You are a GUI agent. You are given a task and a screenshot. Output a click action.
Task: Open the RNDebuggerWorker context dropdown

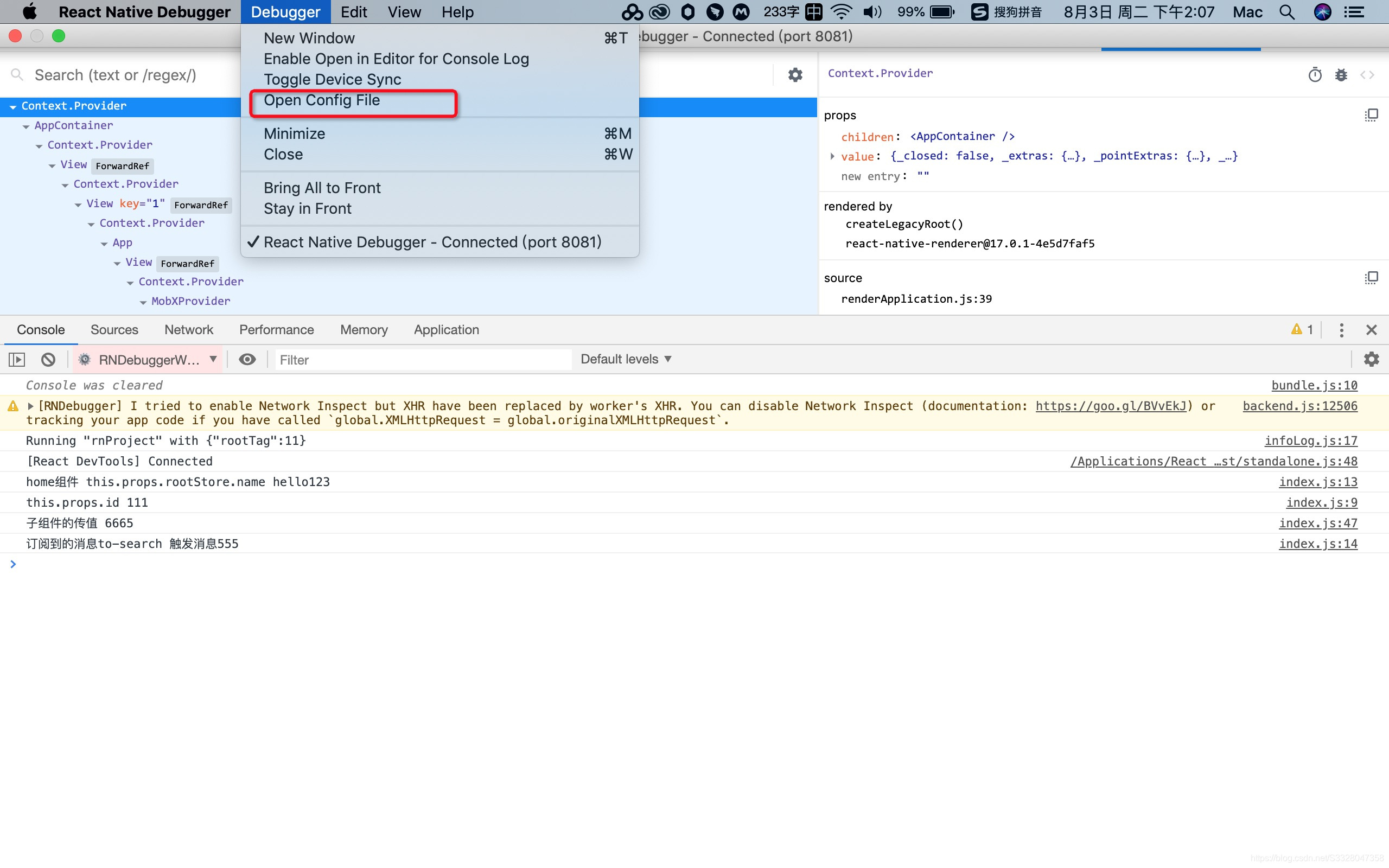(x=149, y=359)
